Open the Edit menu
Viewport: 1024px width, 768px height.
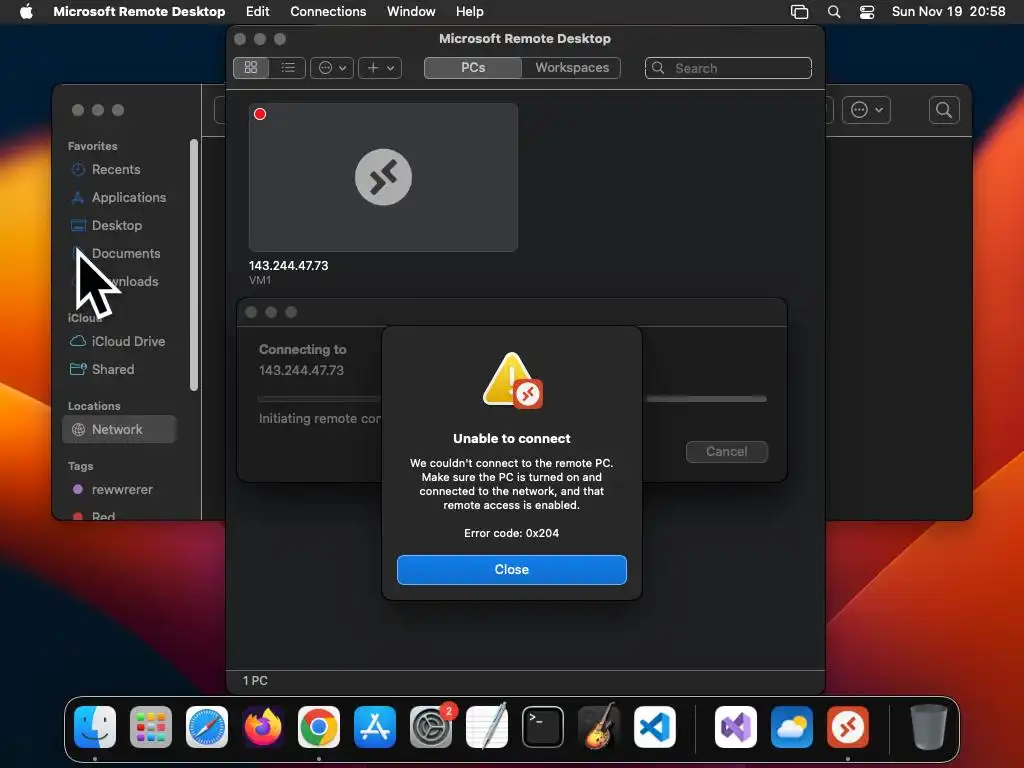pos(257,12)
